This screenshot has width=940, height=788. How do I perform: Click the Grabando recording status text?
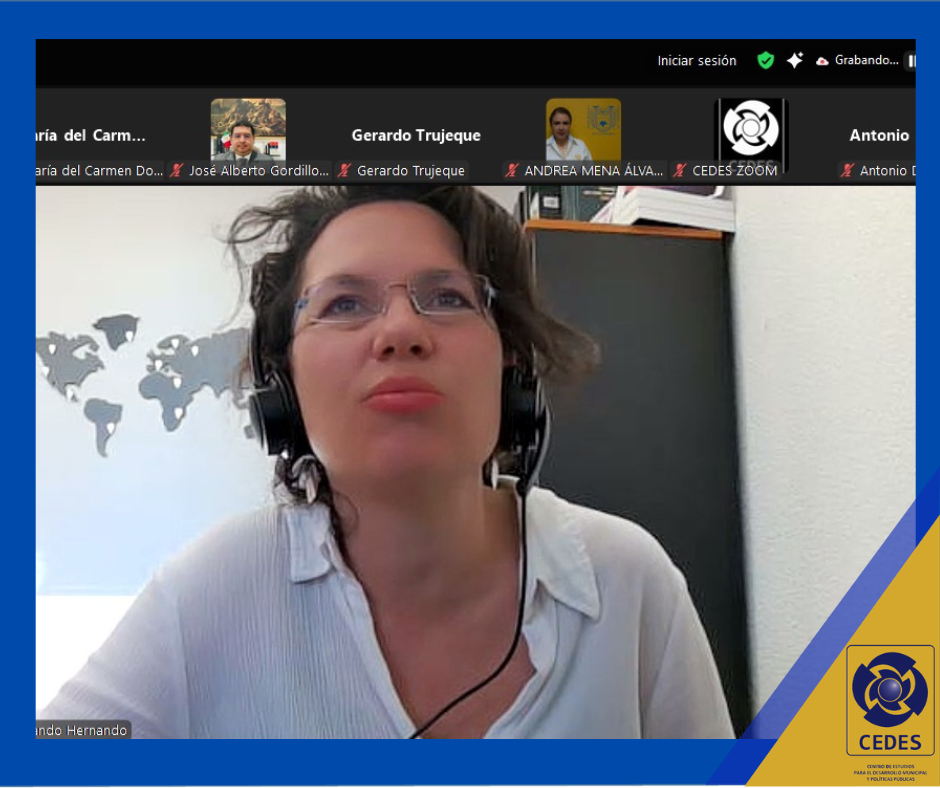click(x=866, y=61)
